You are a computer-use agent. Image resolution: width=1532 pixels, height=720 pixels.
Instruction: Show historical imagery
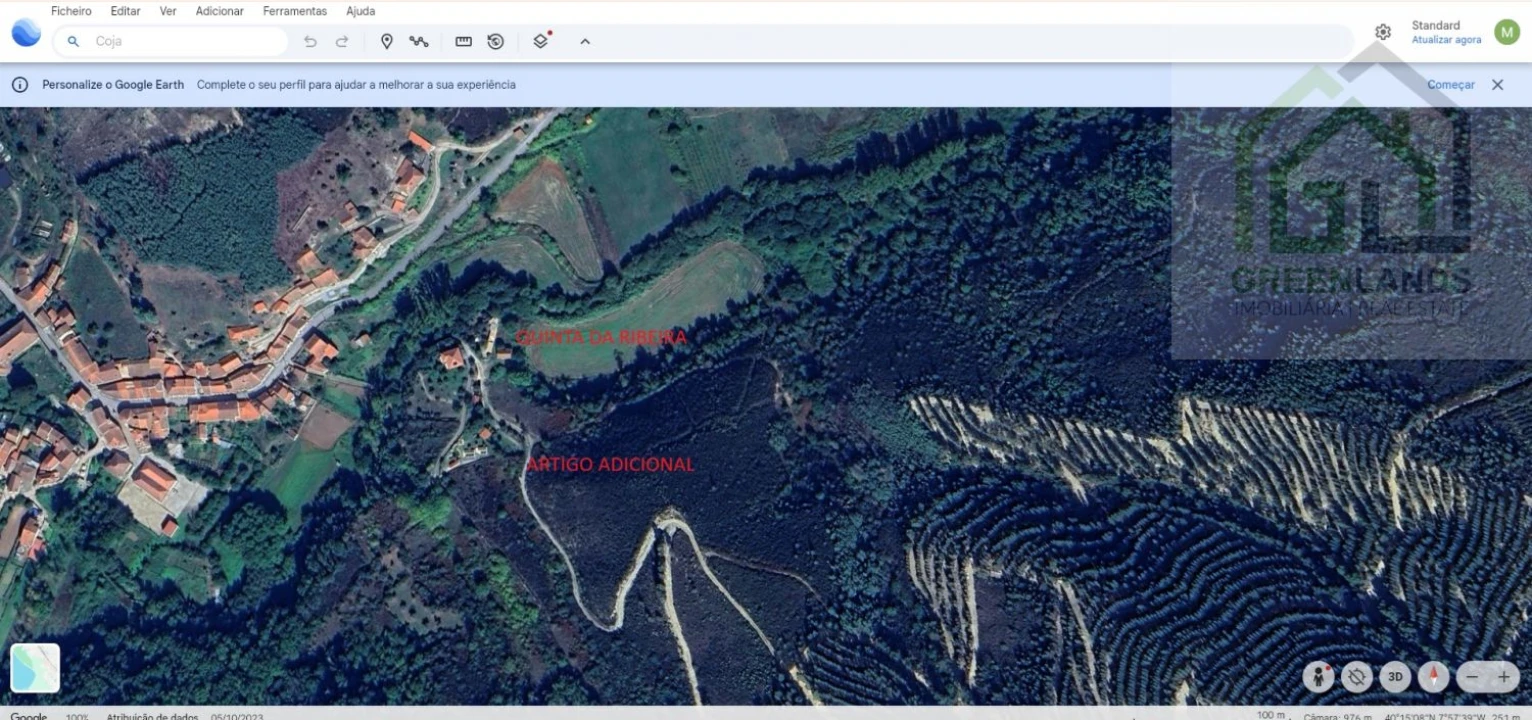point(496,41)
